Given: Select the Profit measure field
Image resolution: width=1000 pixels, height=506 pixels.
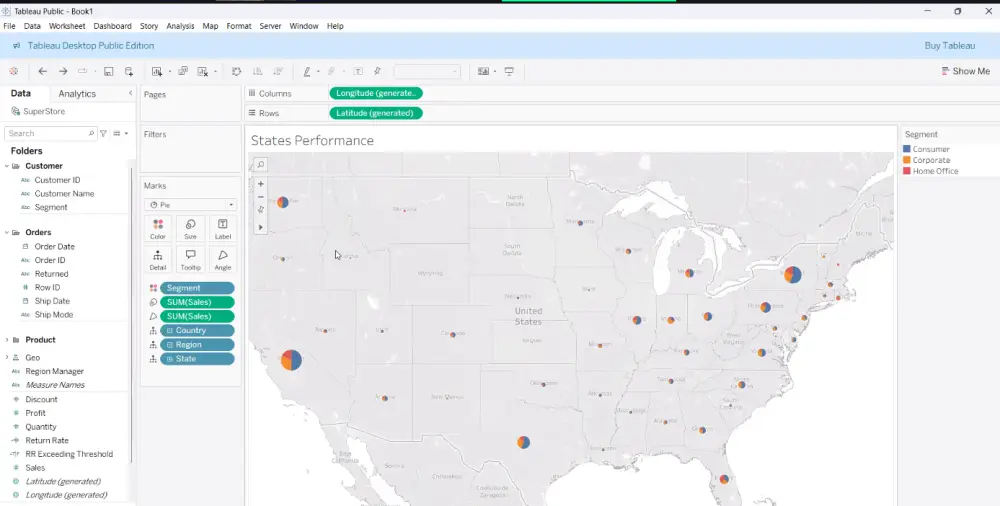Looking at the screenshot, I should 35,413.
